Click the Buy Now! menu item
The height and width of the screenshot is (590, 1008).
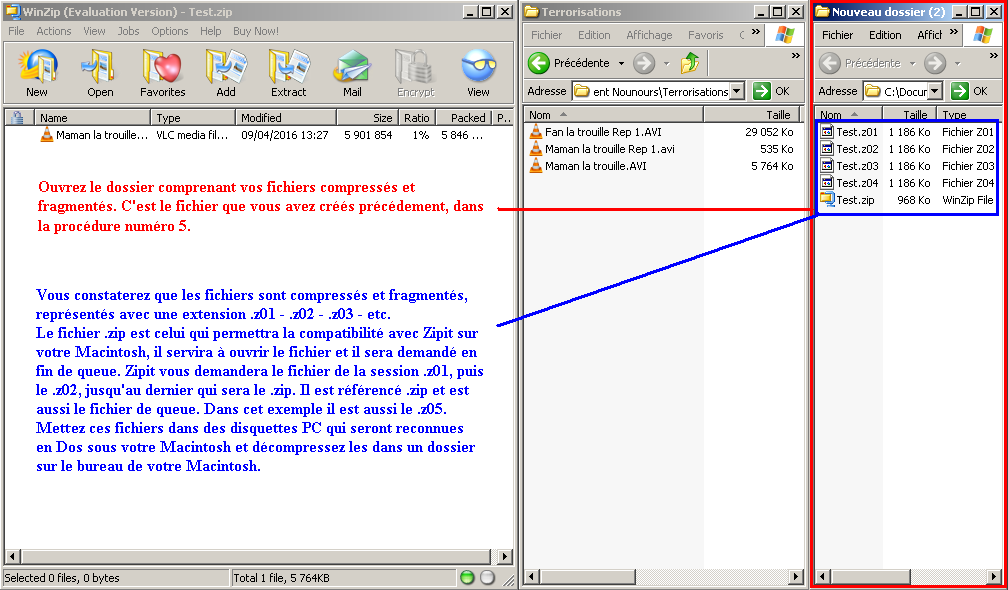pos(256,31)
